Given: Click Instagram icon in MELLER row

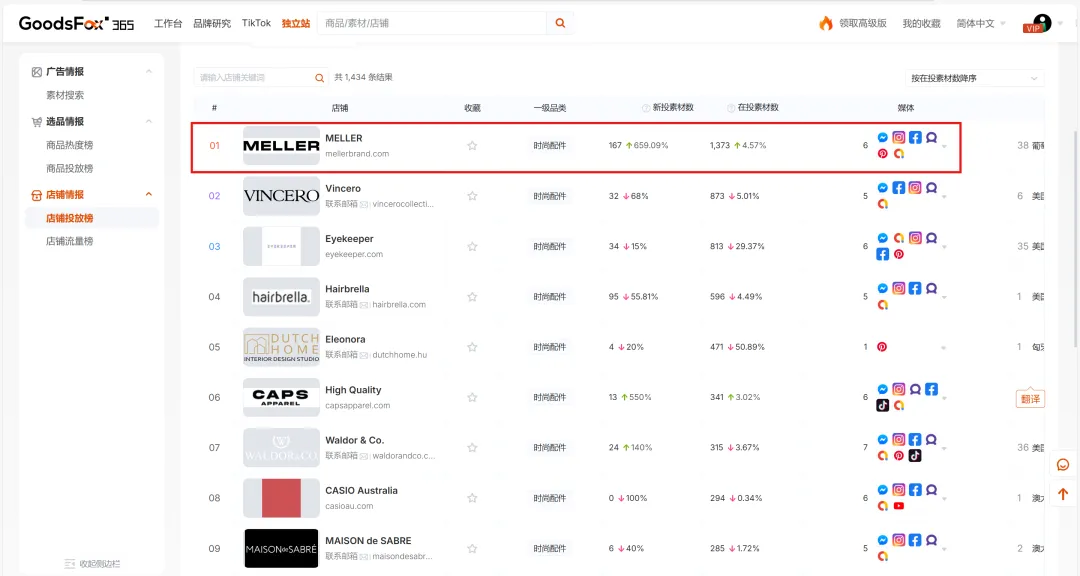Looking at the screenshot, I should click(898, 137).
